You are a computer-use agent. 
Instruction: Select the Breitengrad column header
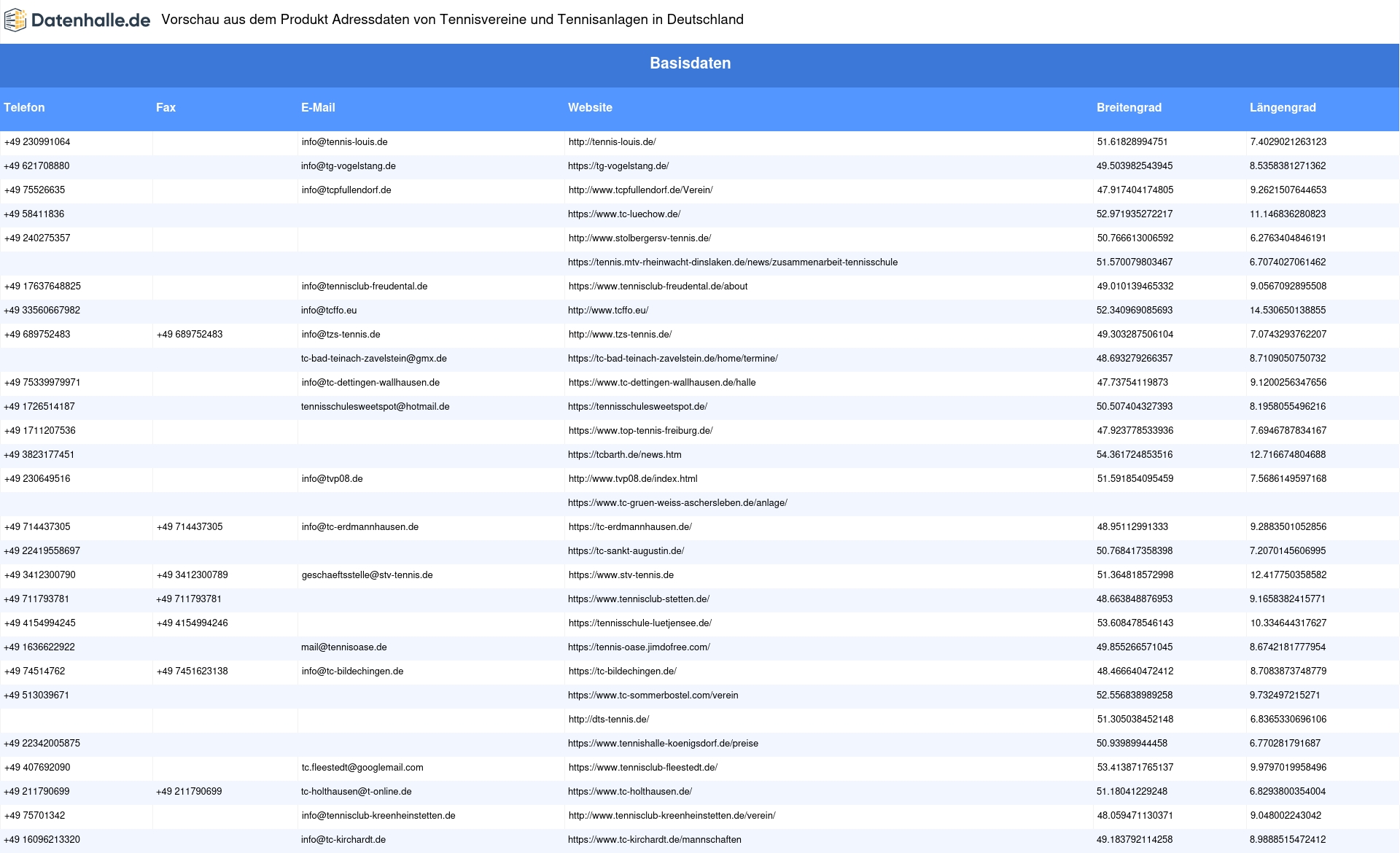(1129, 107)
